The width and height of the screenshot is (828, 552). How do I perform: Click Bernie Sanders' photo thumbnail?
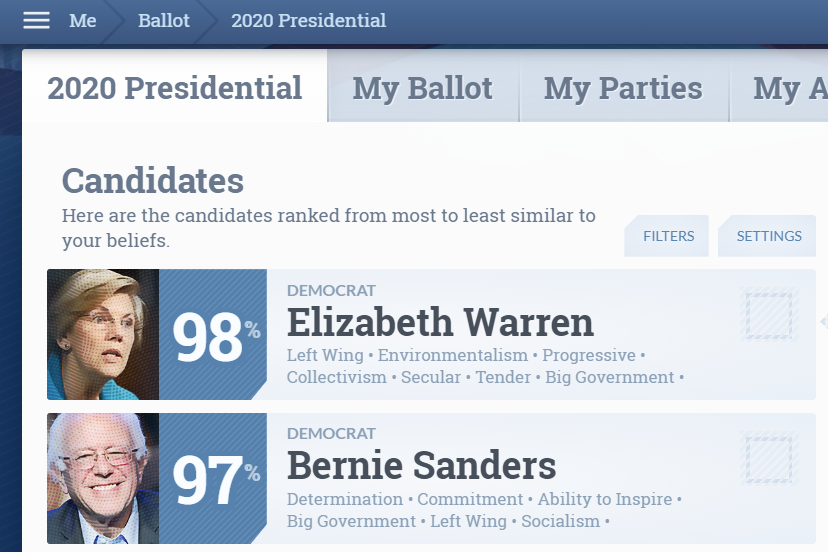click(x=103, y=478)
